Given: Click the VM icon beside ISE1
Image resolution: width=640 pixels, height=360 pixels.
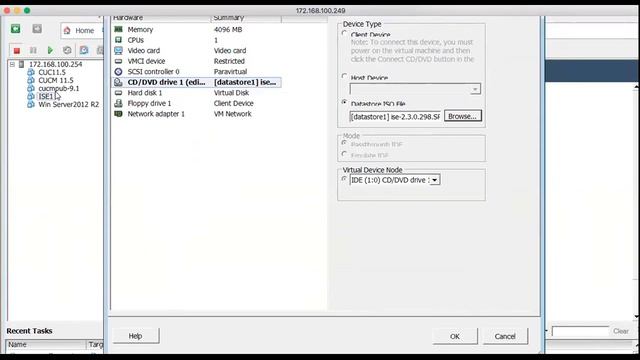Looking at the screenshot, I should tap(31, 96).
